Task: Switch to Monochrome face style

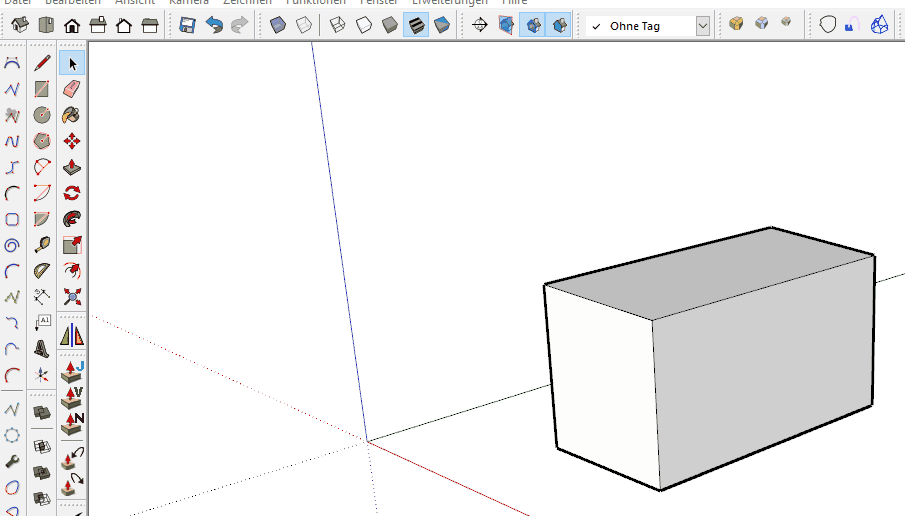Action: [x=441, y=25]
